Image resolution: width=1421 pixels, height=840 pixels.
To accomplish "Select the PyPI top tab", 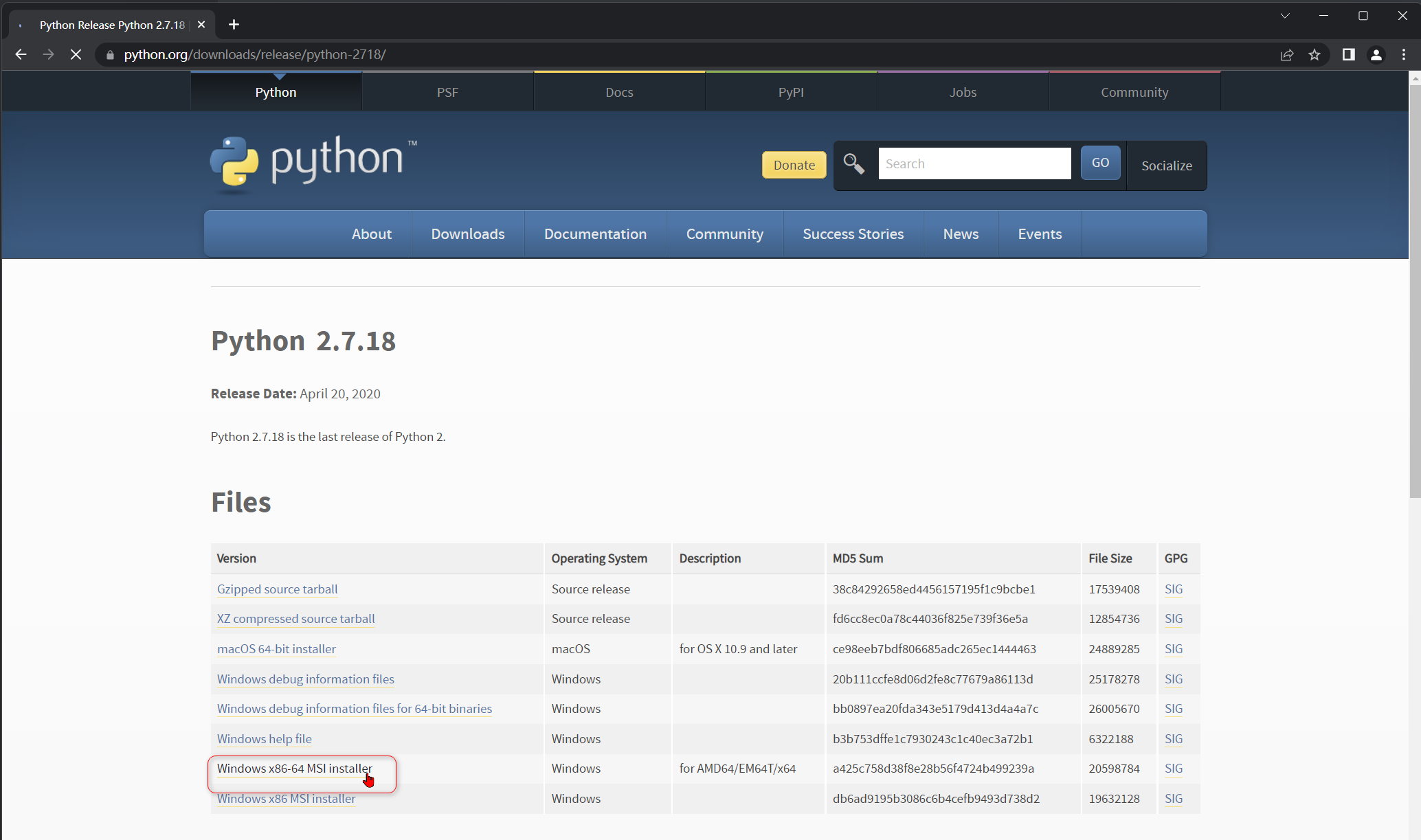I will (791, 92).
